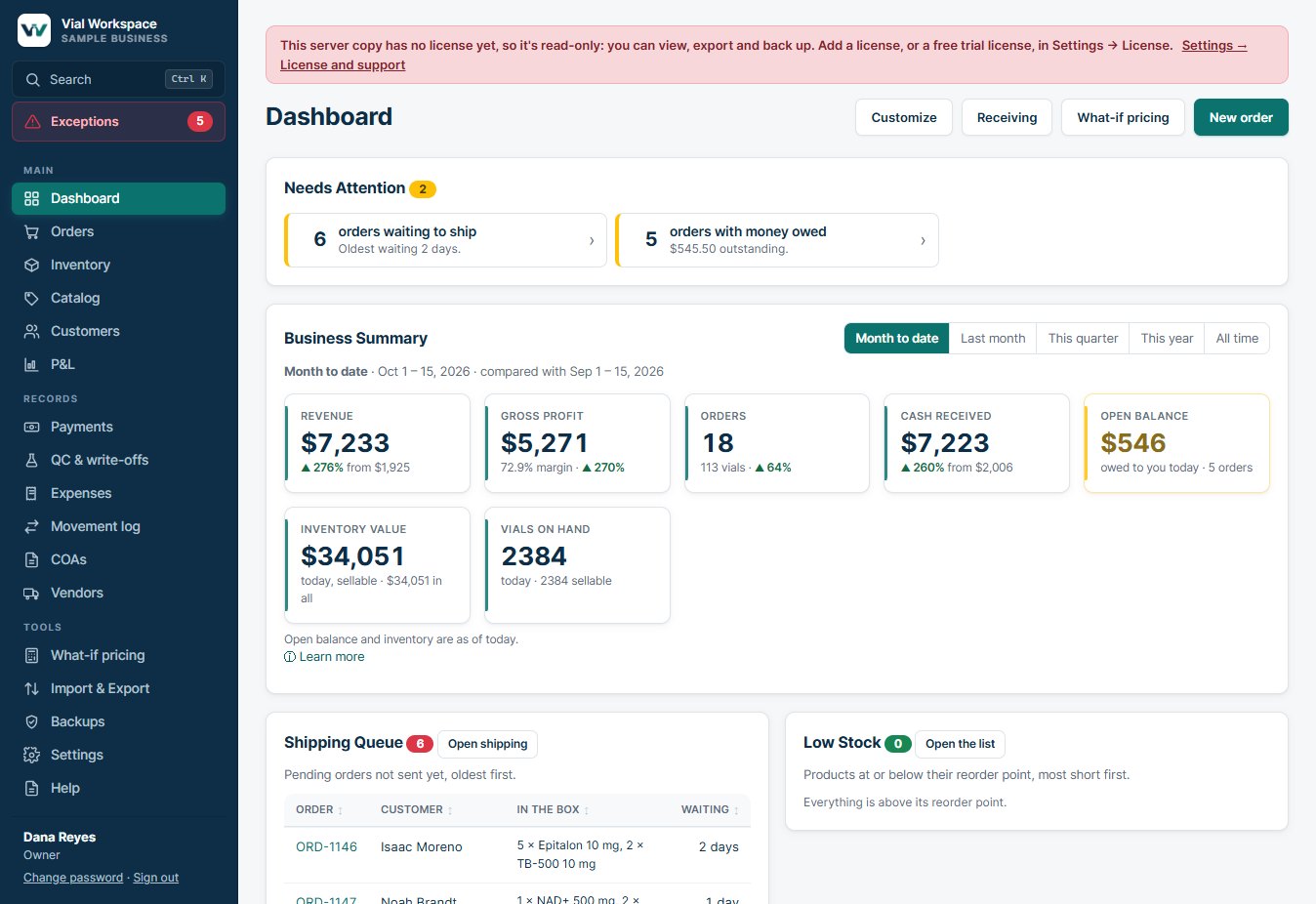
Task: Sort by the WAITING column arrow
Action: point(736,810)
